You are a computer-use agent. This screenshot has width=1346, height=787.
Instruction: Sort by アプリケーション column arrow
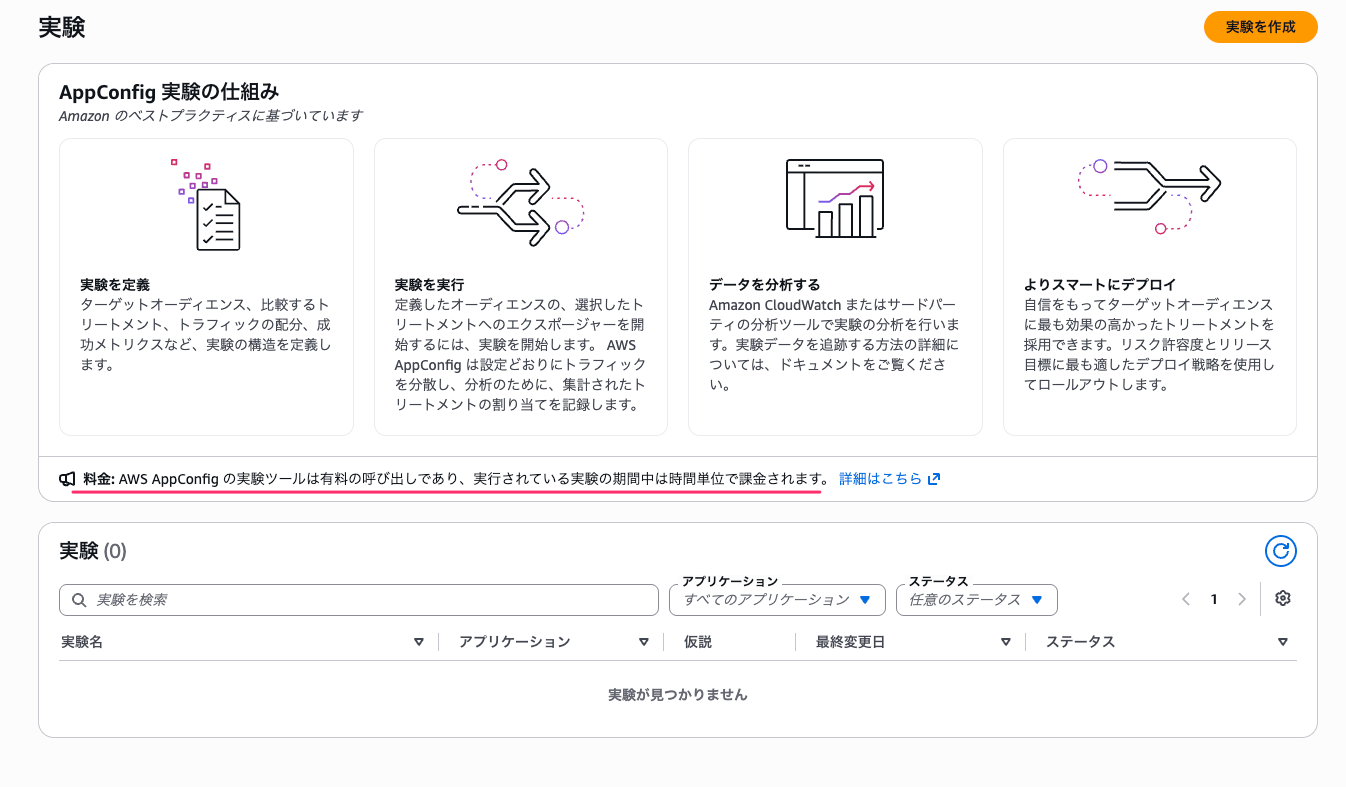coord(644,642)
